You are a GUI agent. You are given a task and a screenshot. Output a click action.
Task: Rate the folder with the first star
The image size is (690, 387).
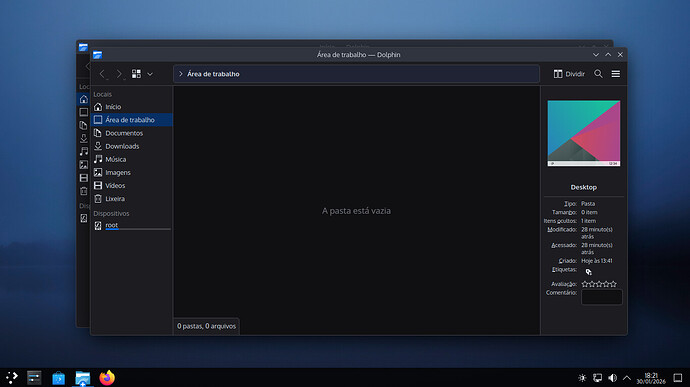point(585,284)
